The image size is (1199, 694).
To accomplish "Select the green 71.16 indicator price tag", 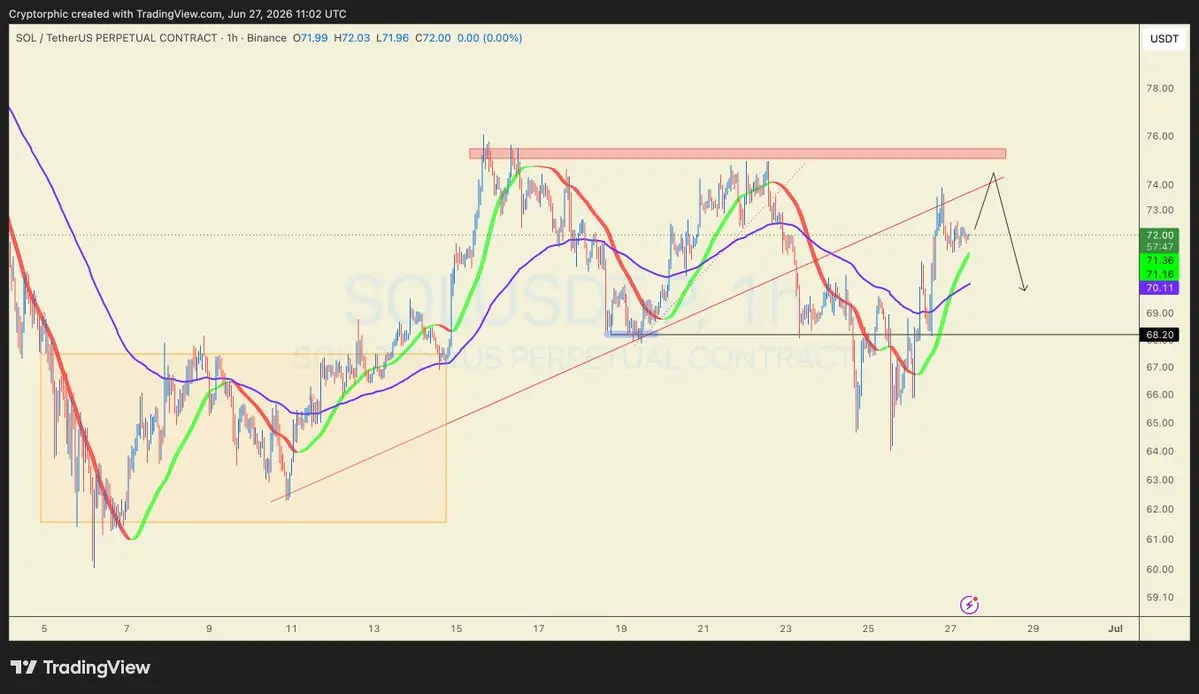I will click(1159, 274).
